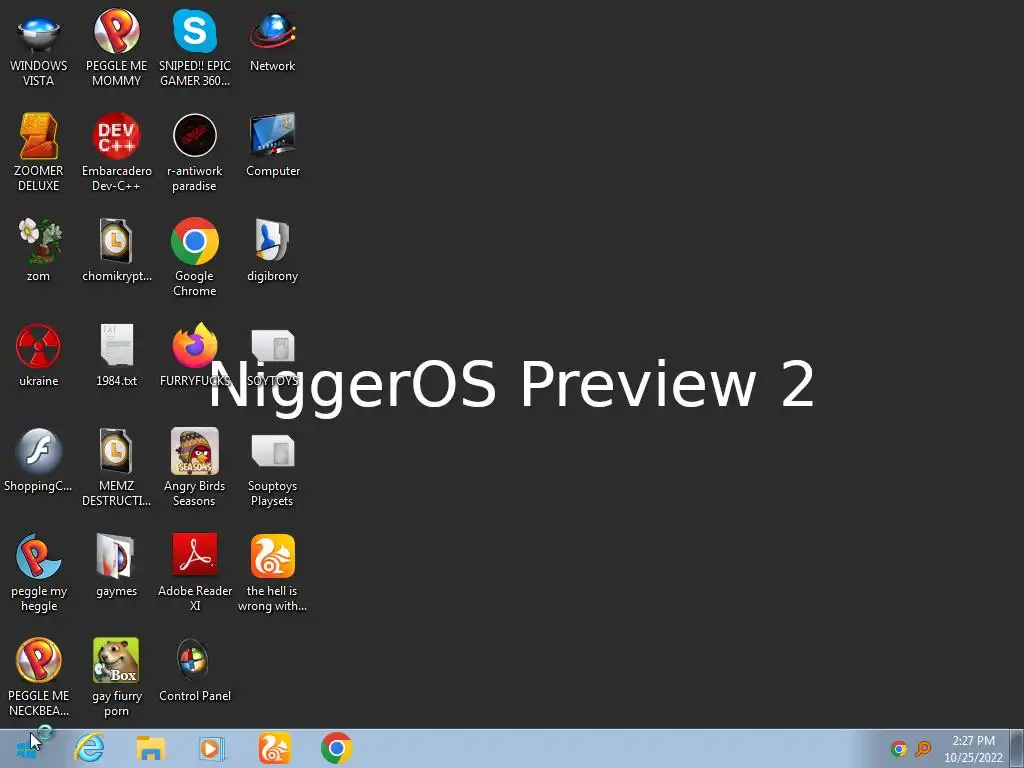
Task: Click the Chrome icon in system tray
Action: (899, 748)
